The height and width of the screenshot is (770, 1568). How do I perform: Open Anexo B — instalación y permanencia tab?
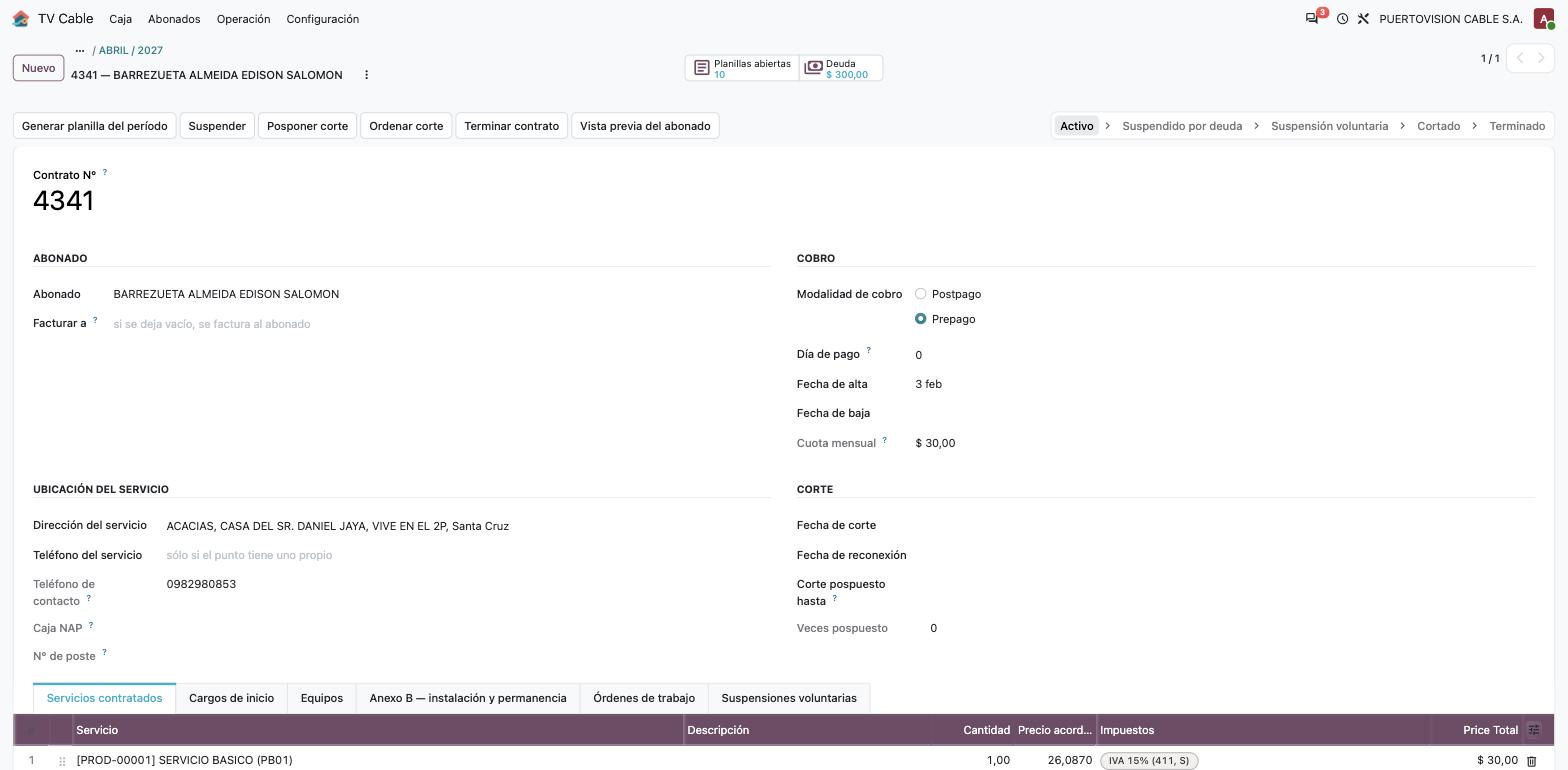click(468, 698)
